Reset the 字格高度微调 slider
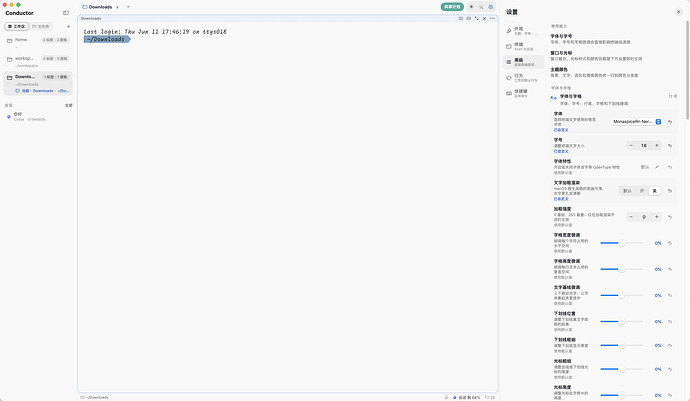 [670, 269]
